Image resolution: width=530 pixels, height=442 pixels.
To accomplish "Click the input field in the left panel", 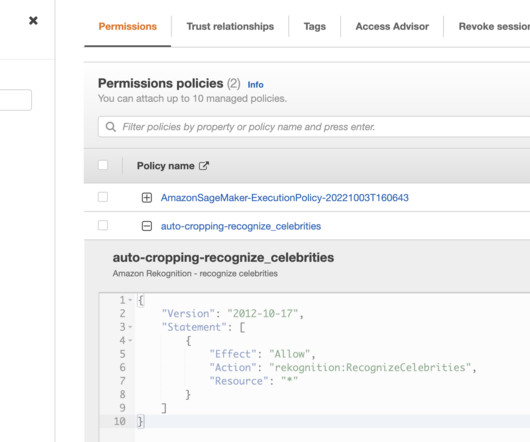I will [x=16, y=100].
